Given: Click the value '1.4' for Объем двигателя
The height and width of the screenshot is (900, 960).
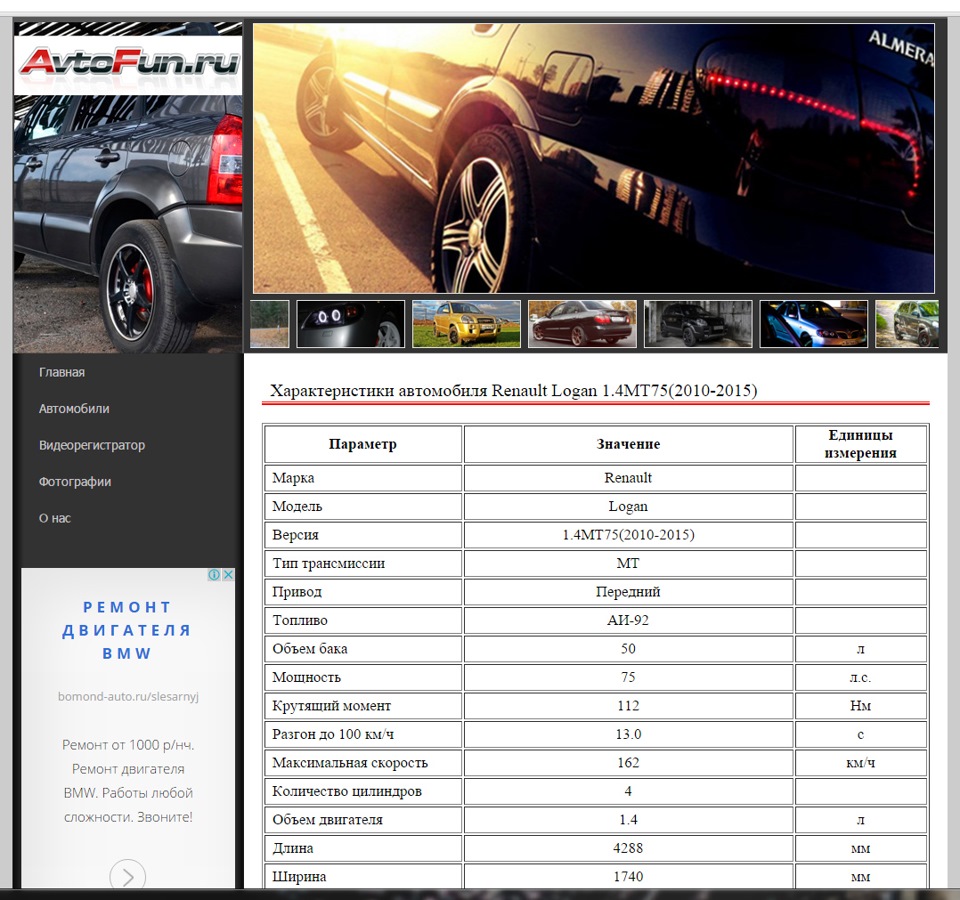Looking at the screenshot, I should click(x=628, y=820).
